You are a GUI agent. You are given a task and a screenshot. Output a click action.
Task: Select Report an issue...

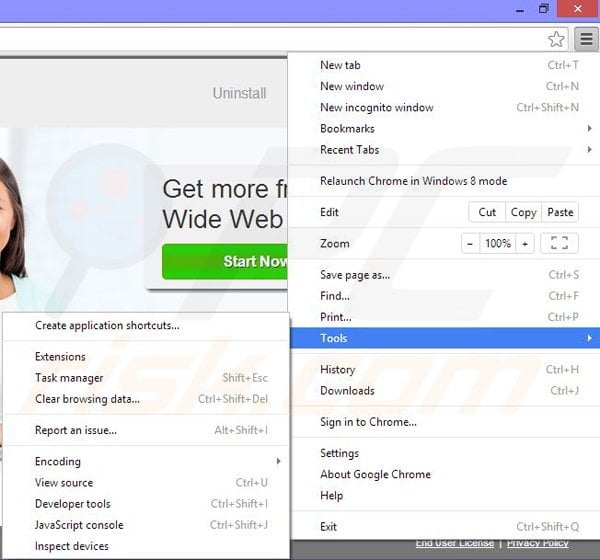pos(146,430)
